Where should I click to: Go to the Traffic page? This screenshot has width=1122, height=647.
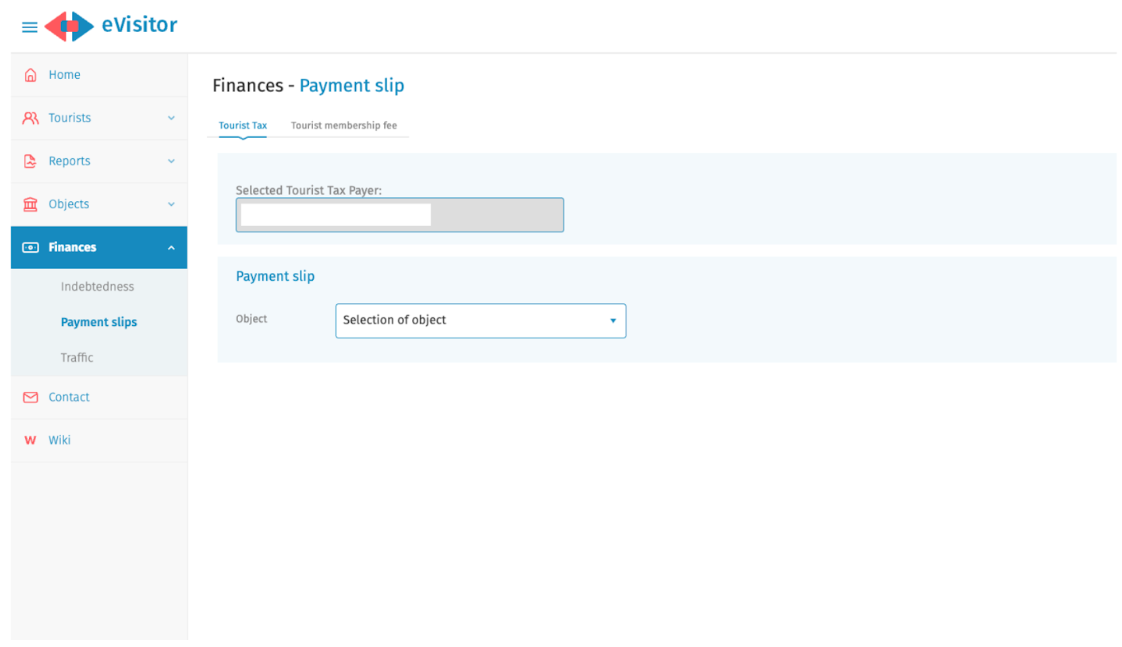pos(77,357)
